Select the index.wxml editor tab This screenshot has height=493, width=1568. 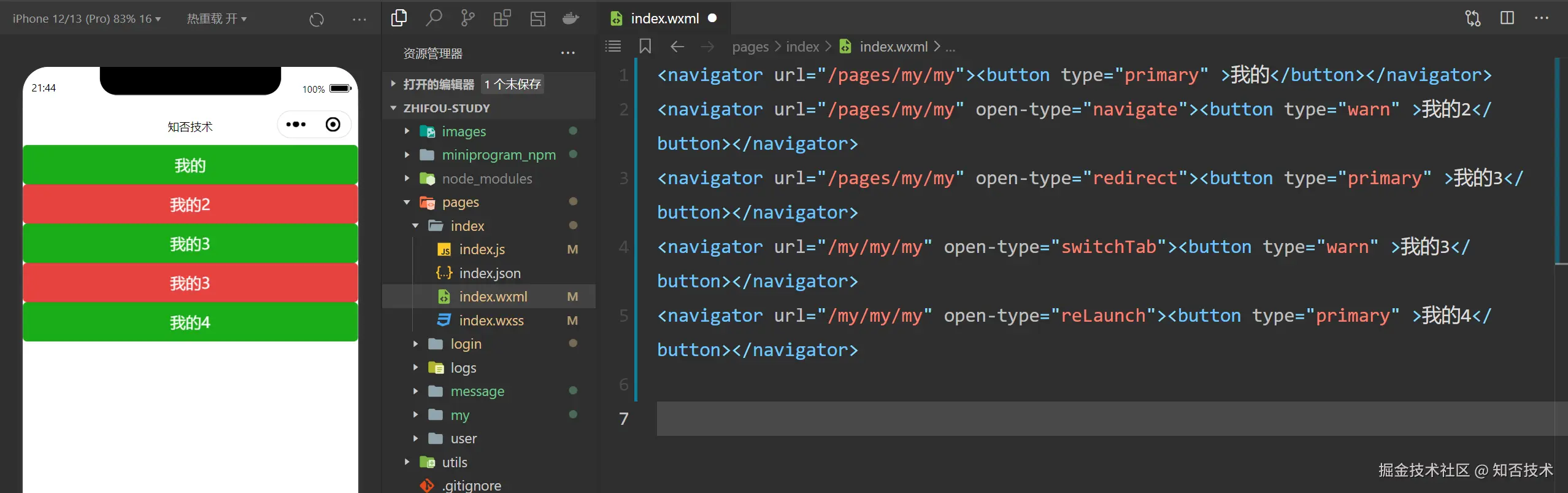pyautogui.click(x=664, y=18)
